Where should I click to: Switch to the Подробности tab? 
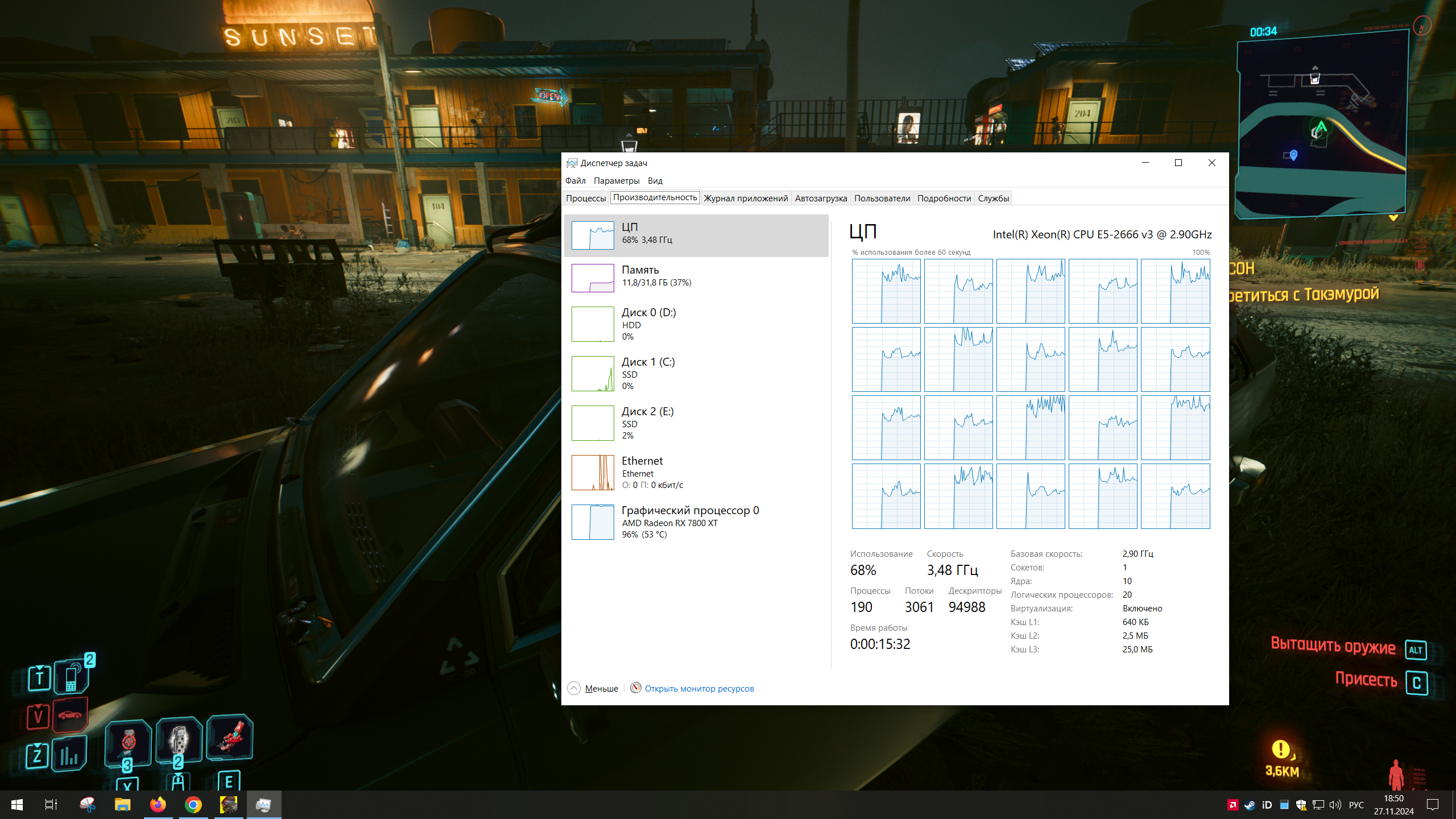(944, 198)
